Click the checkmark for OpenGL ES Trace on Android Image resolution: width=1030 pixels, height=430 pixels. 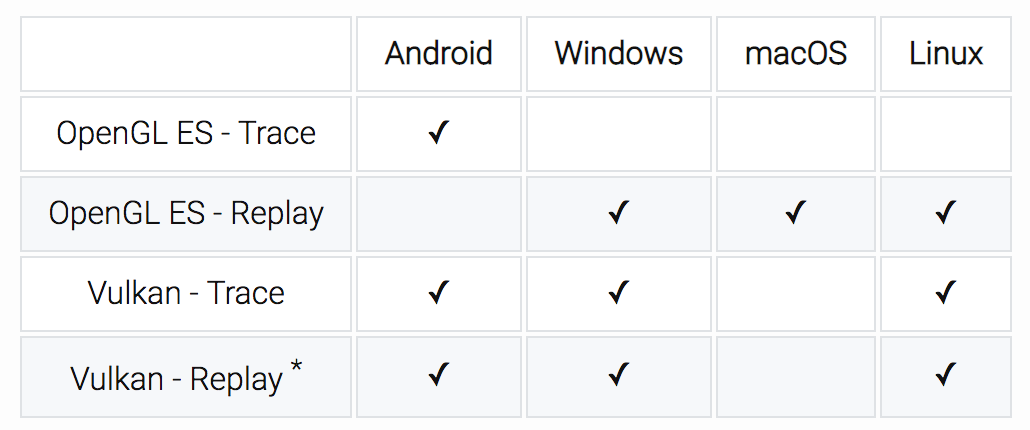click(438, 133)
